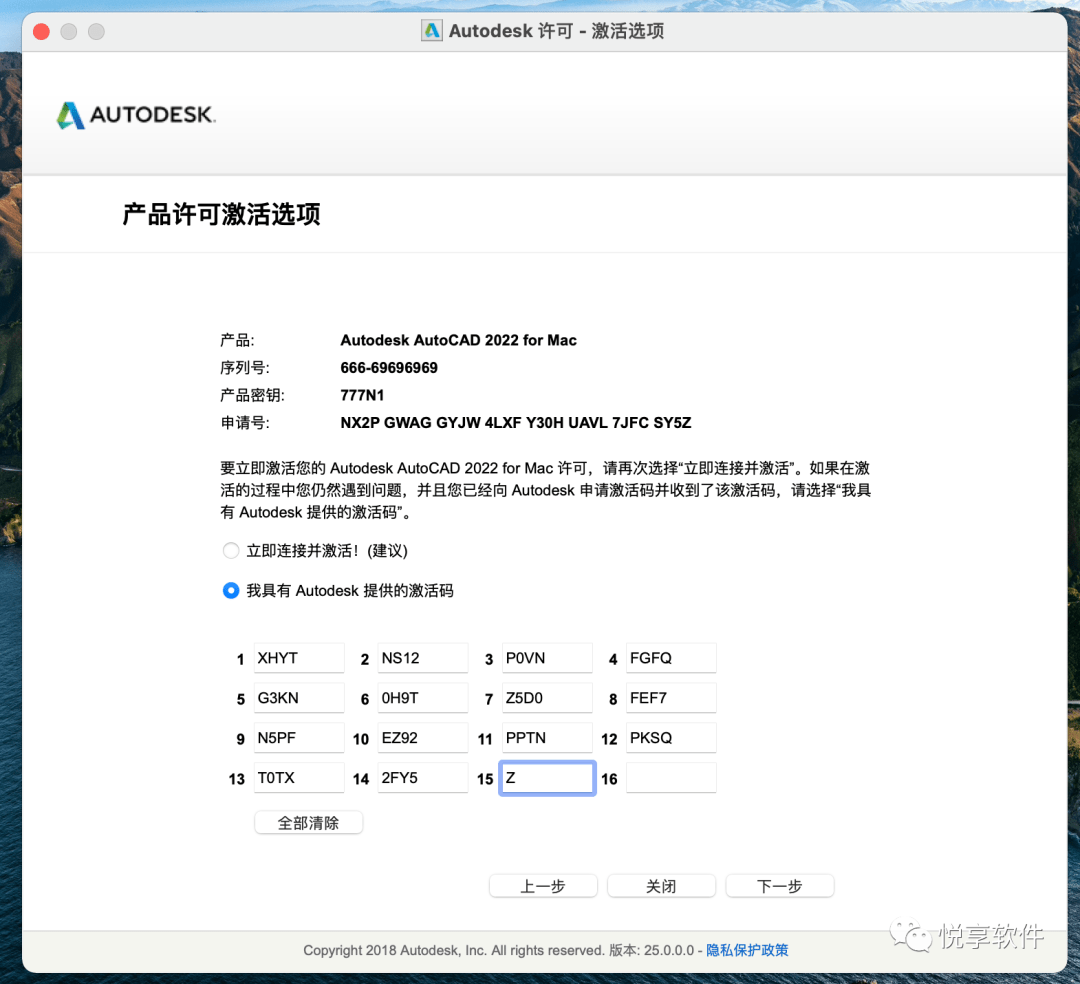1080x984 pixels.
Task: Click activation code field 13 containing T0TX
Action: coord(299,778)
